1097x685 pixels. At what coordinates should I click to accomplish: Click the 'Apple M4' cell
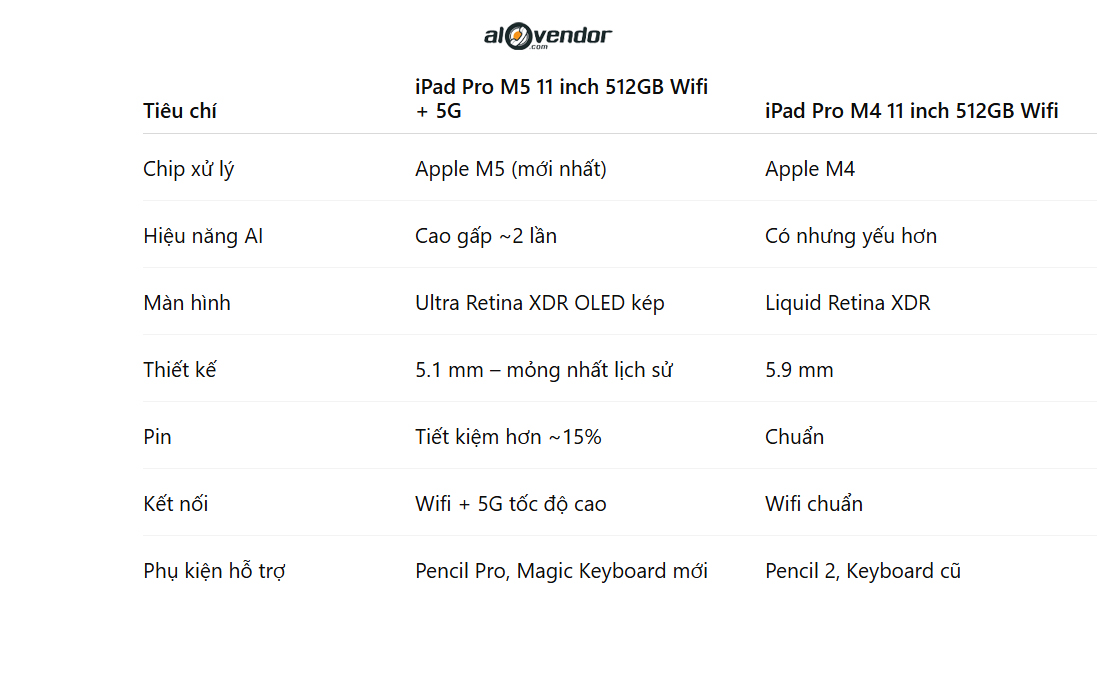[x=810, y=169]
